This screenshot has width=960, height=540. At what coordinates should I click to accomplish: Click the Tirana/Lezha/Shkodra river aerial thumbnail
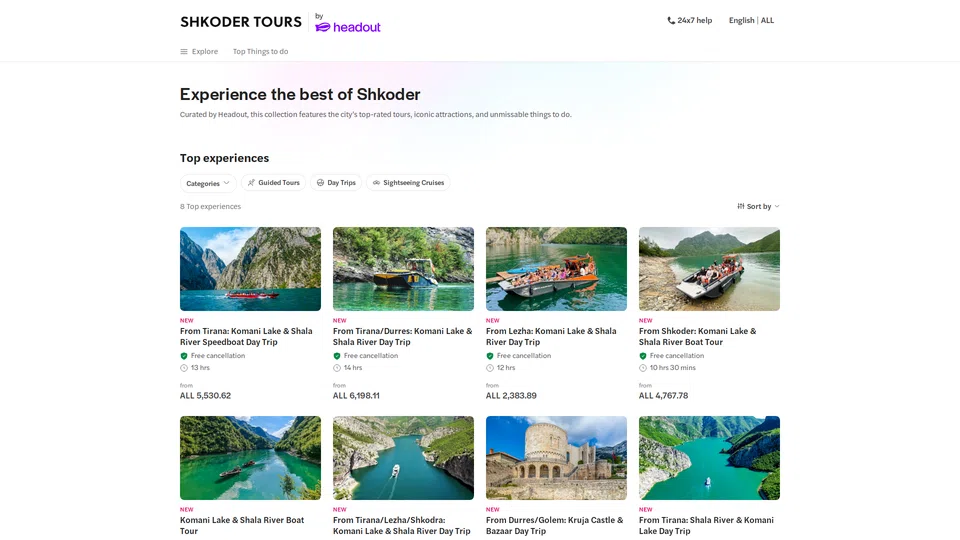coord(403,458)
